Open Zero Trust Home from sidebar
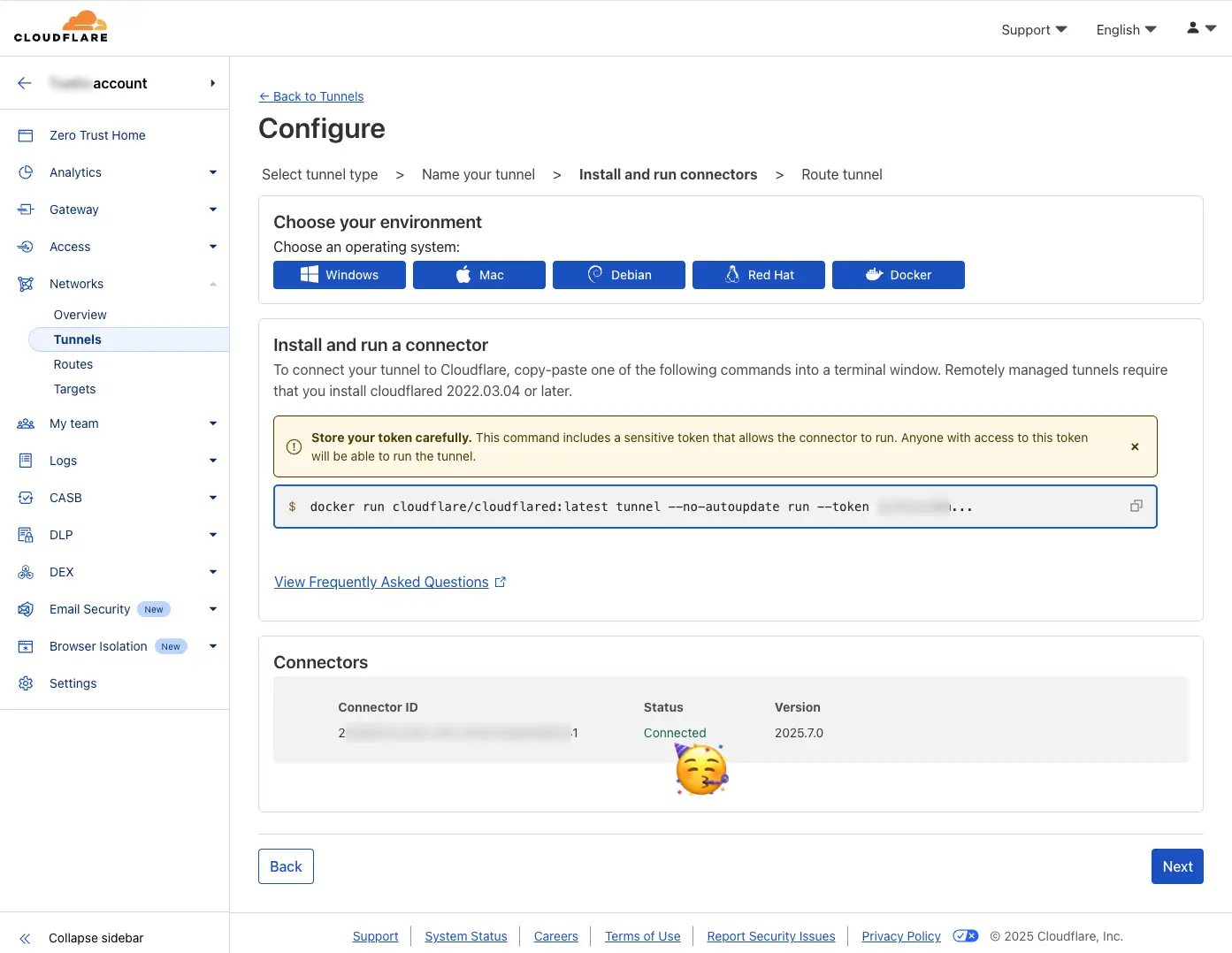Viewport: 1232px width, 953px height. tap(96, 134)
